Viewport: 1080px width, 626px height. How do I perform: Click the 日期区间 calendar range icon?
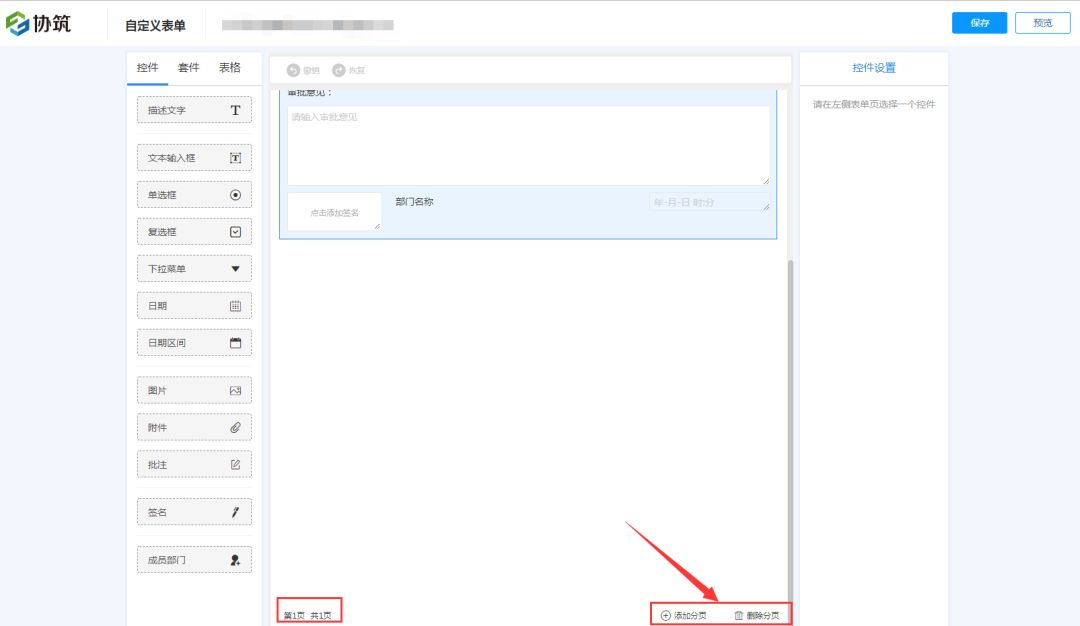click(236, 343)
